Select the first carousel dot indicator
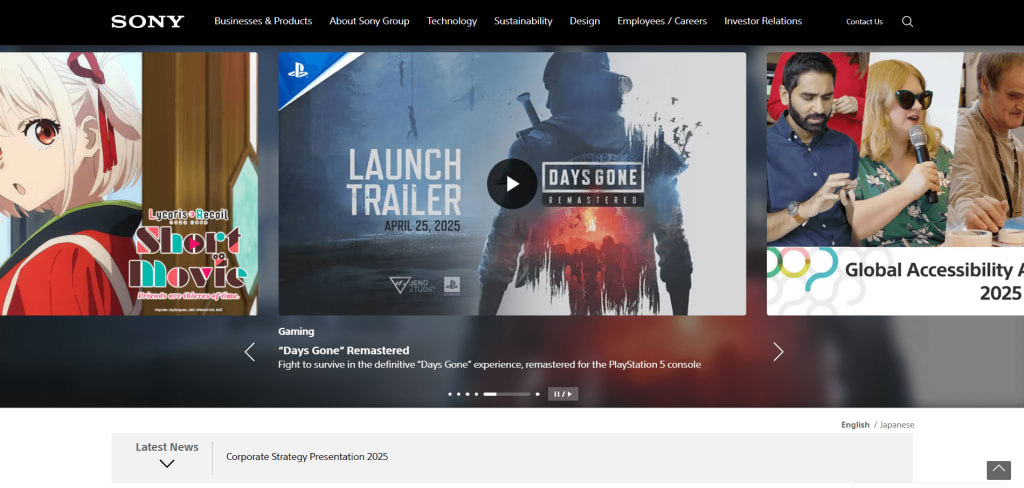 pos(450,394)
